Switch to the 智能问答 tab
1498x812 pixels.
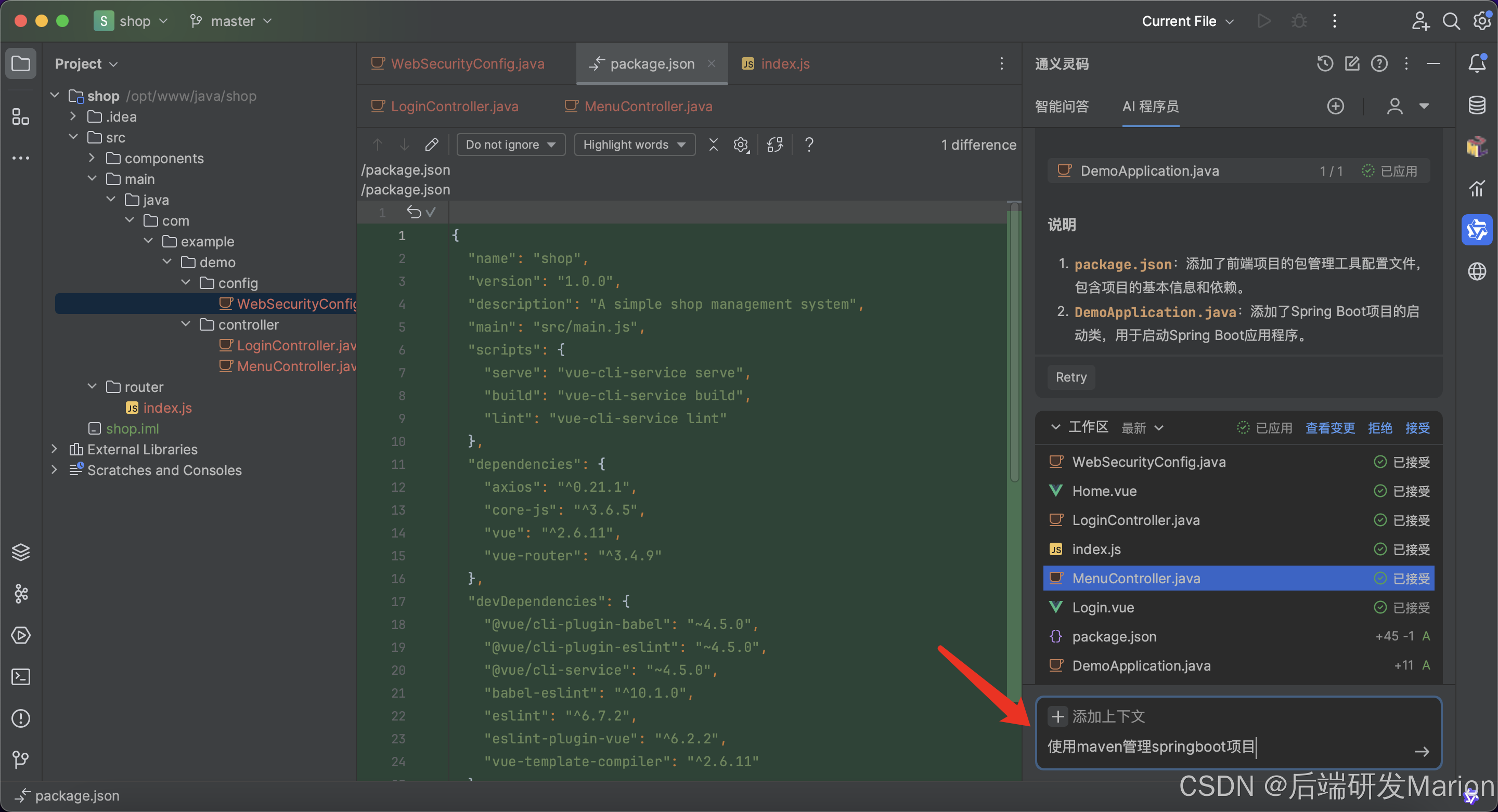(1061, 107)
